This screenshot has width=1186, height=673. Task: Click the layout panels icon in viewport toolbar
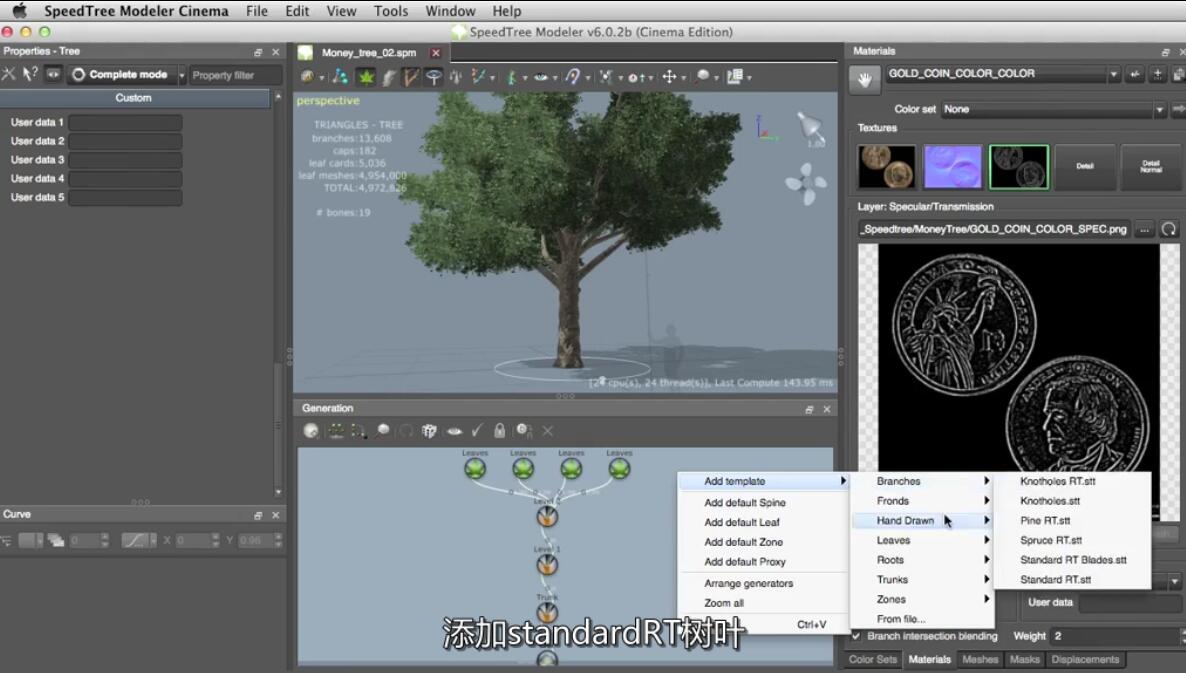734,76
